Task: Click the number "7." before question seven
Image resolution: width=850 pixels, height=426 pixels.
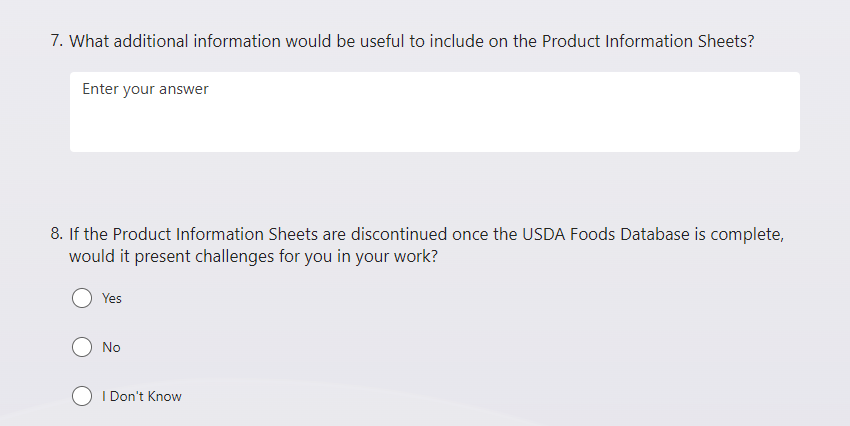Action: 57,42
